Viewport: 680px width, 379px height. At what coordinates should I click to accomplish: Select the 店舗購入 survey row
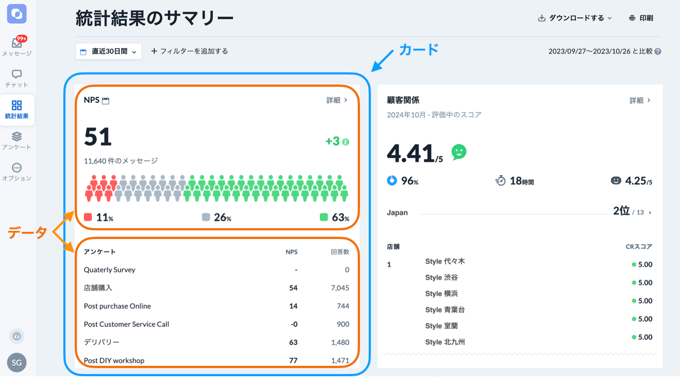click(x=216, y=288)
